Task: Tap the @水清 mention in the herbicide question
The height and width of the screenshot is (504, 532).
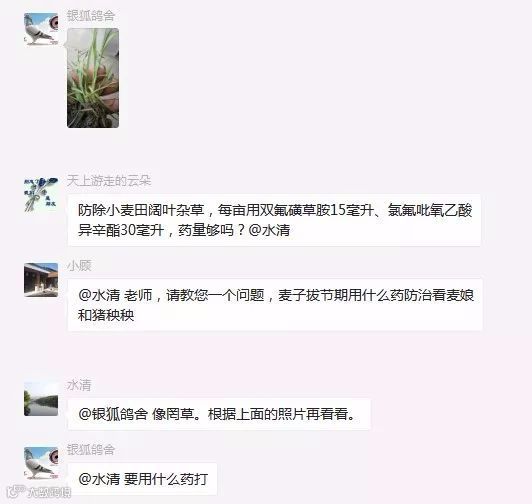Action: tap(269, 230)
